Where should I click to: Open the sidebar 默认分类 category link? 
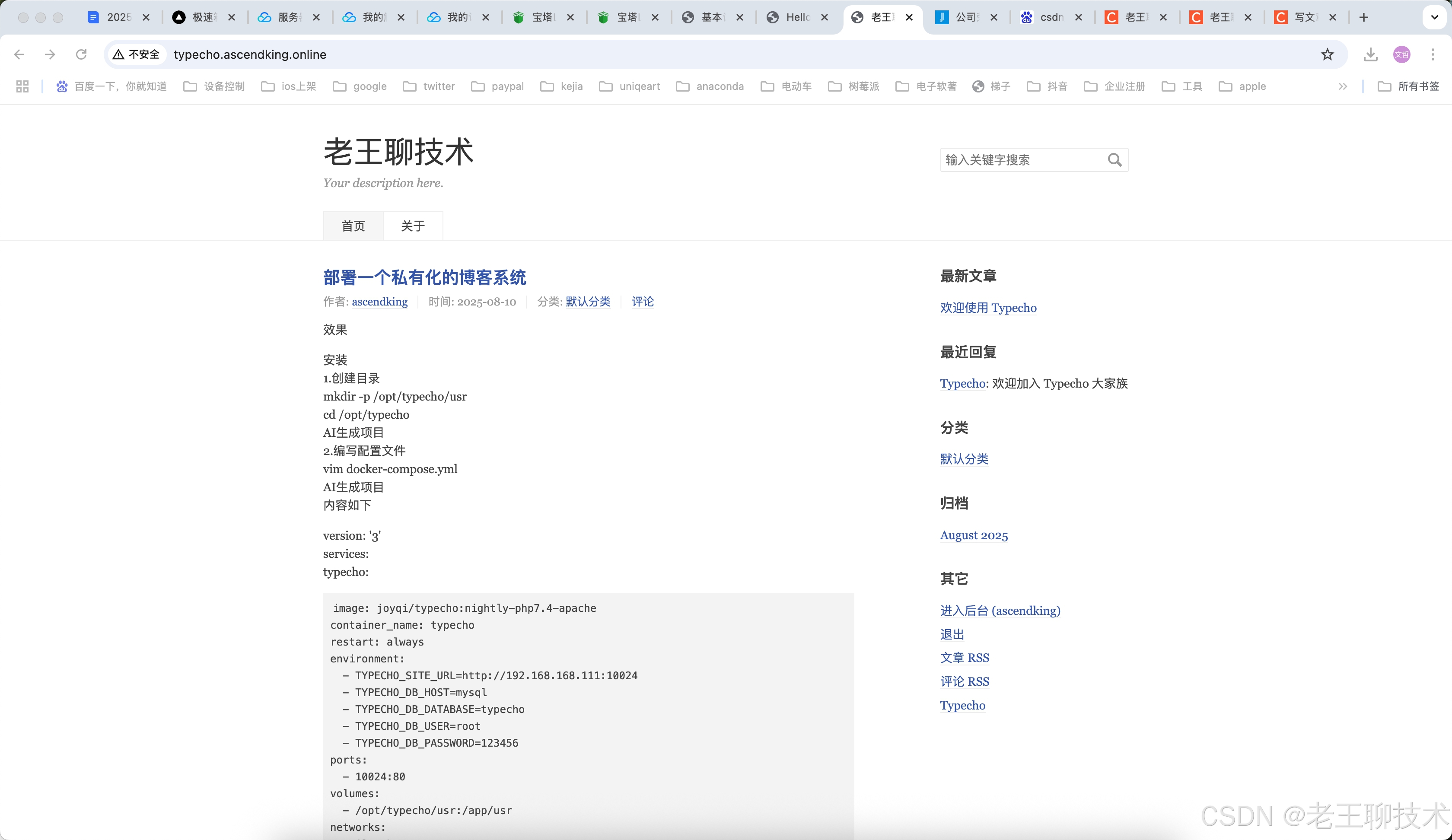point(964,458)
